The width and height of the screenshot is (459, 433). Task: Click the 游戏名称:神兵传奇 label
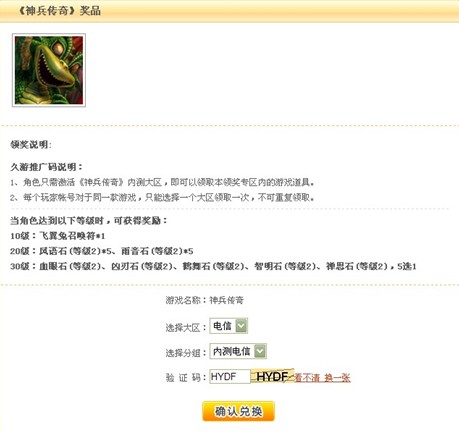(205, 300)
